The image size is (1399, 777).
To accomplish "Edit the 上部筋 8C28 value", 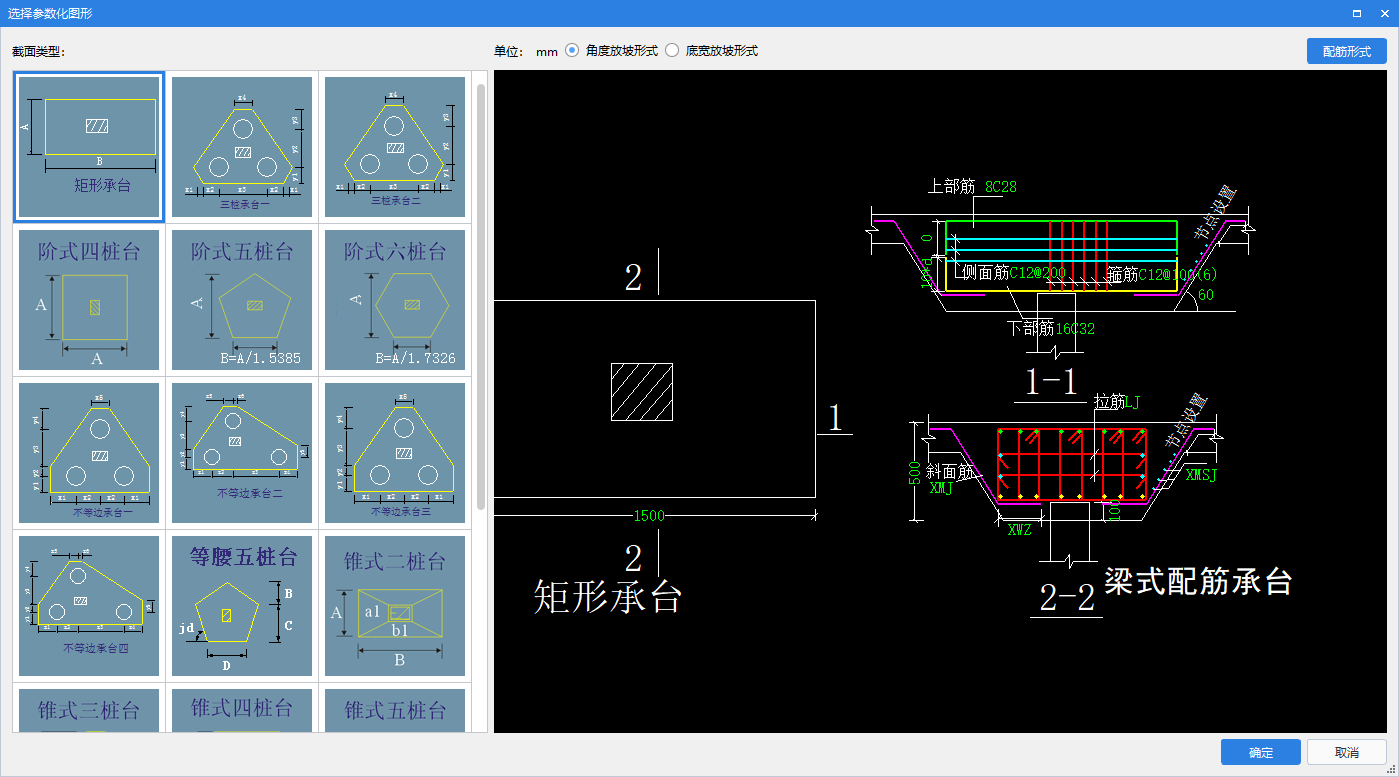I will pos(1001,186).
